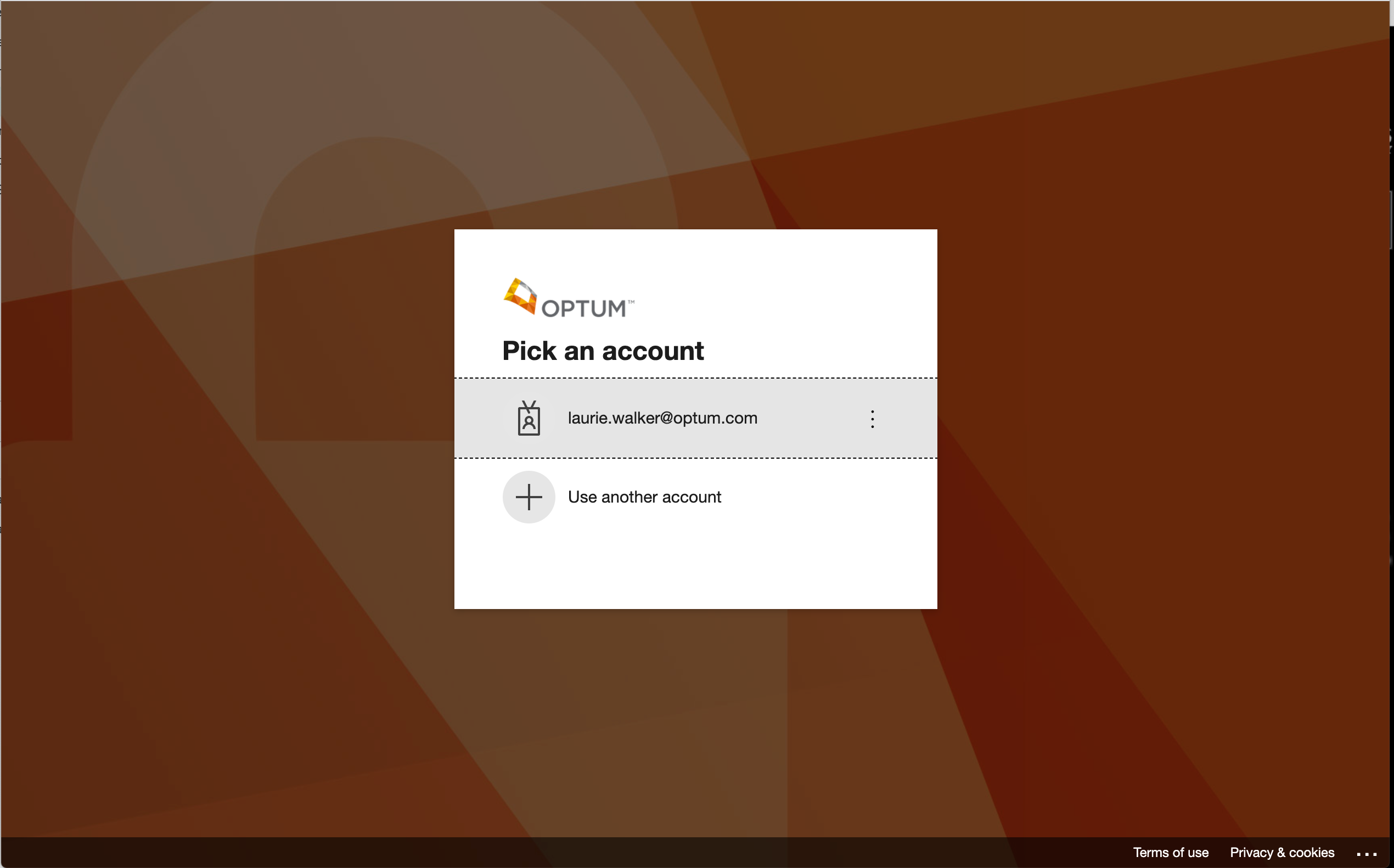Open the Privacy & cookies link
This screenshot has width=1394, height=868.
tap(1281, 853)
